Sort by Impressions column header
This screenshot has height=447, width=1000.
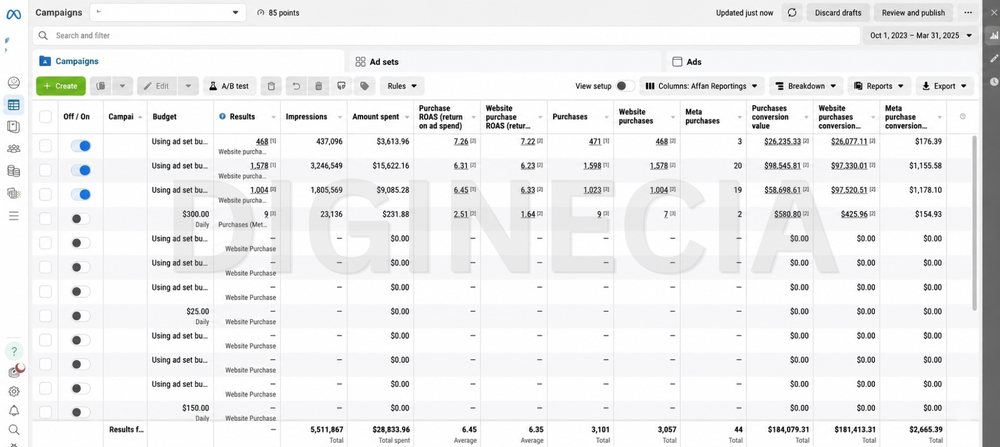pos(313,117)
